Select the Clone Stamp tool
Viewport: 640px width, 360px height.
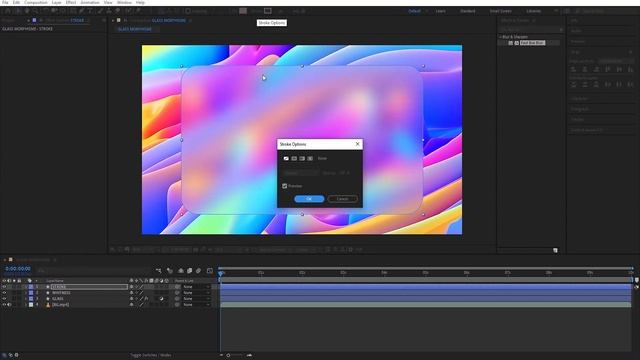pyautogui.click(x=109, y=11)
